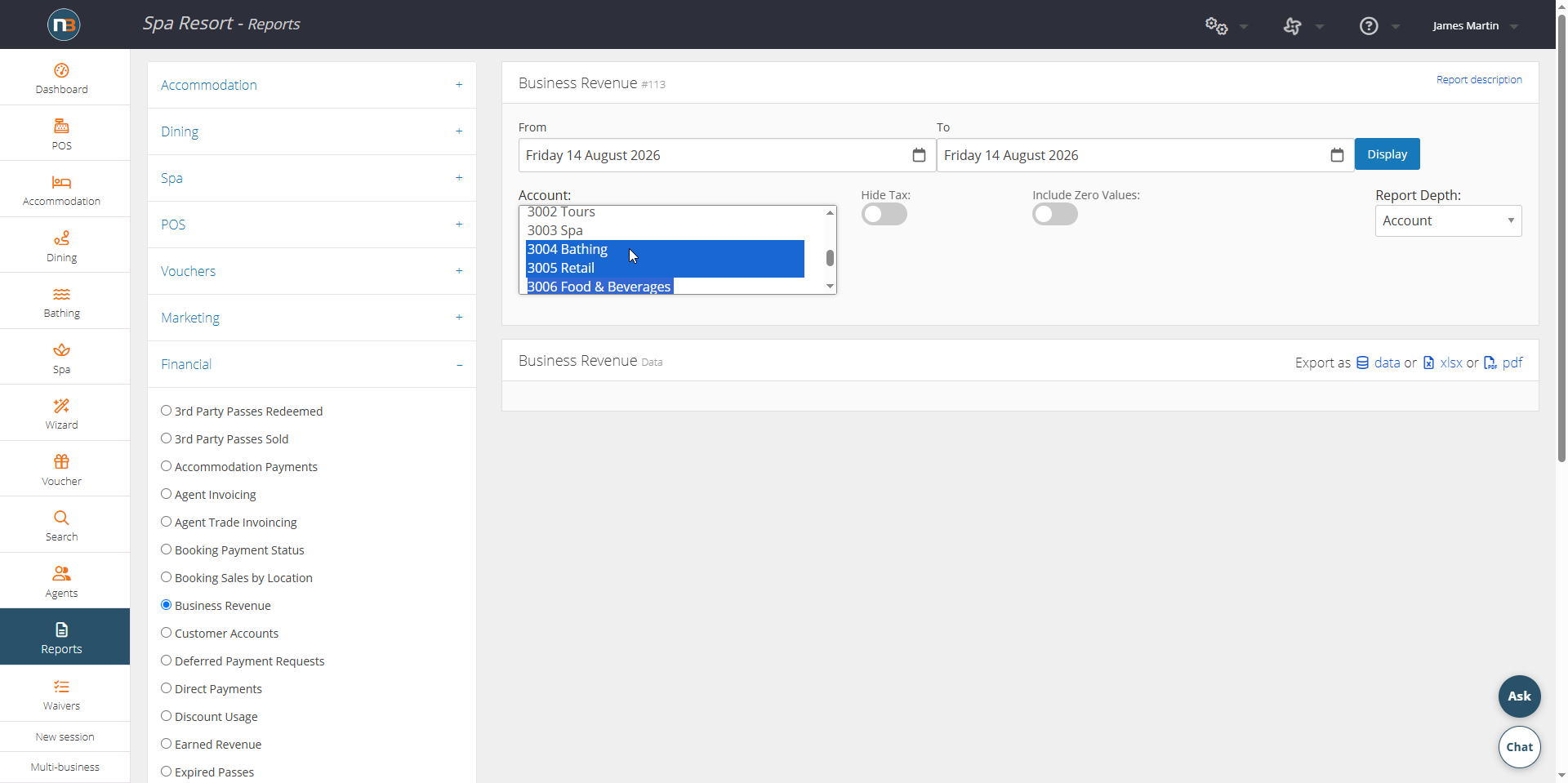1568x783 pixels.
Task: Select the Accommodation Payments report
Action: coord(166,466)
